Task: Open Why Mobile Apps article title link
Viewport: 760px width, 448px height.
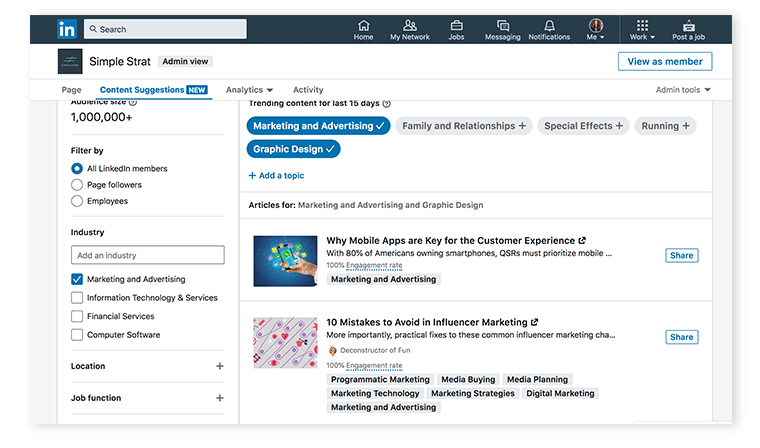Action: [x=450, y=240]
